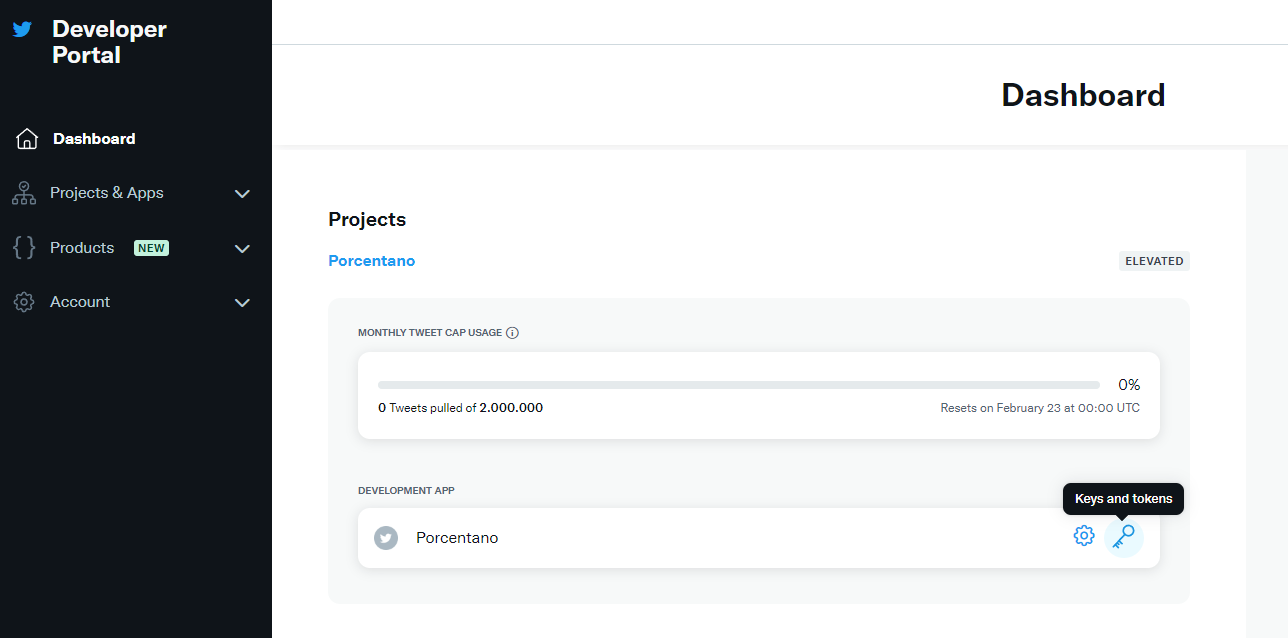Open Keys and tokens key icon
This screenshot has height=638, width=1288.
[1124, 537]
